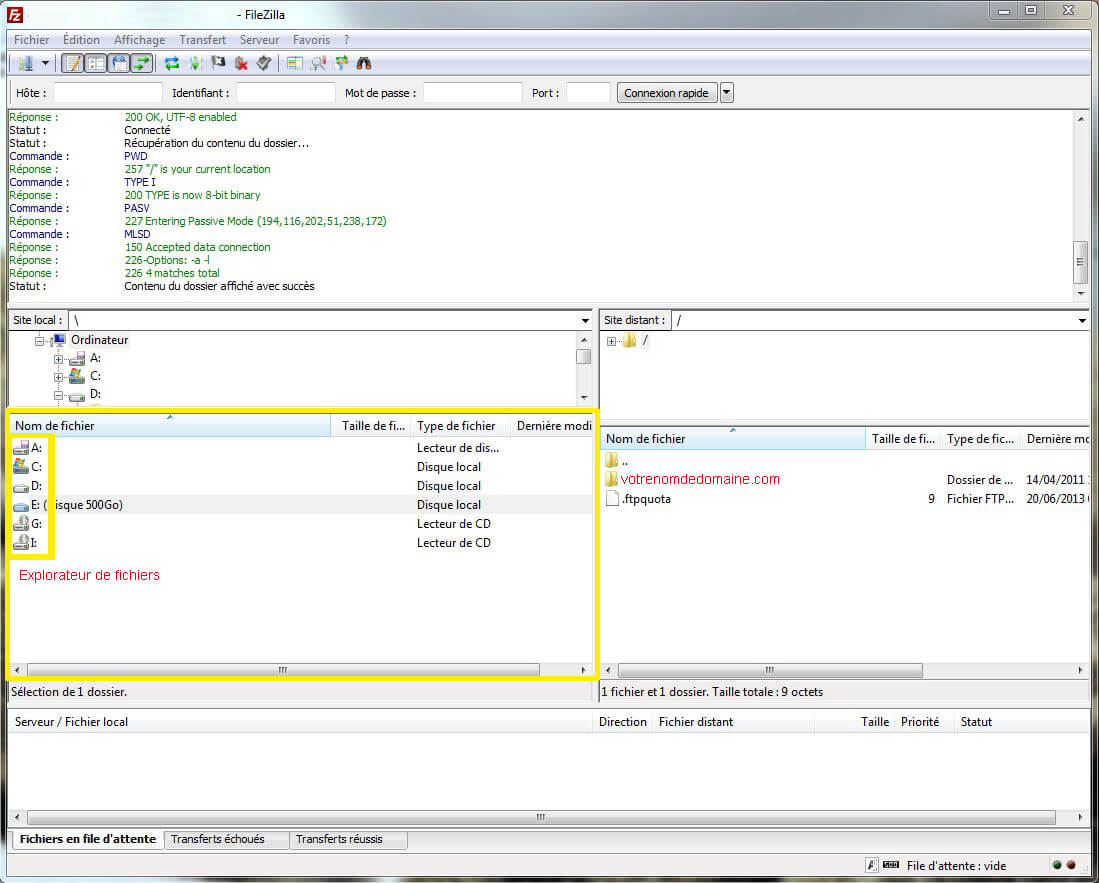Focus the Mot de passe field

tap(472, 93)
